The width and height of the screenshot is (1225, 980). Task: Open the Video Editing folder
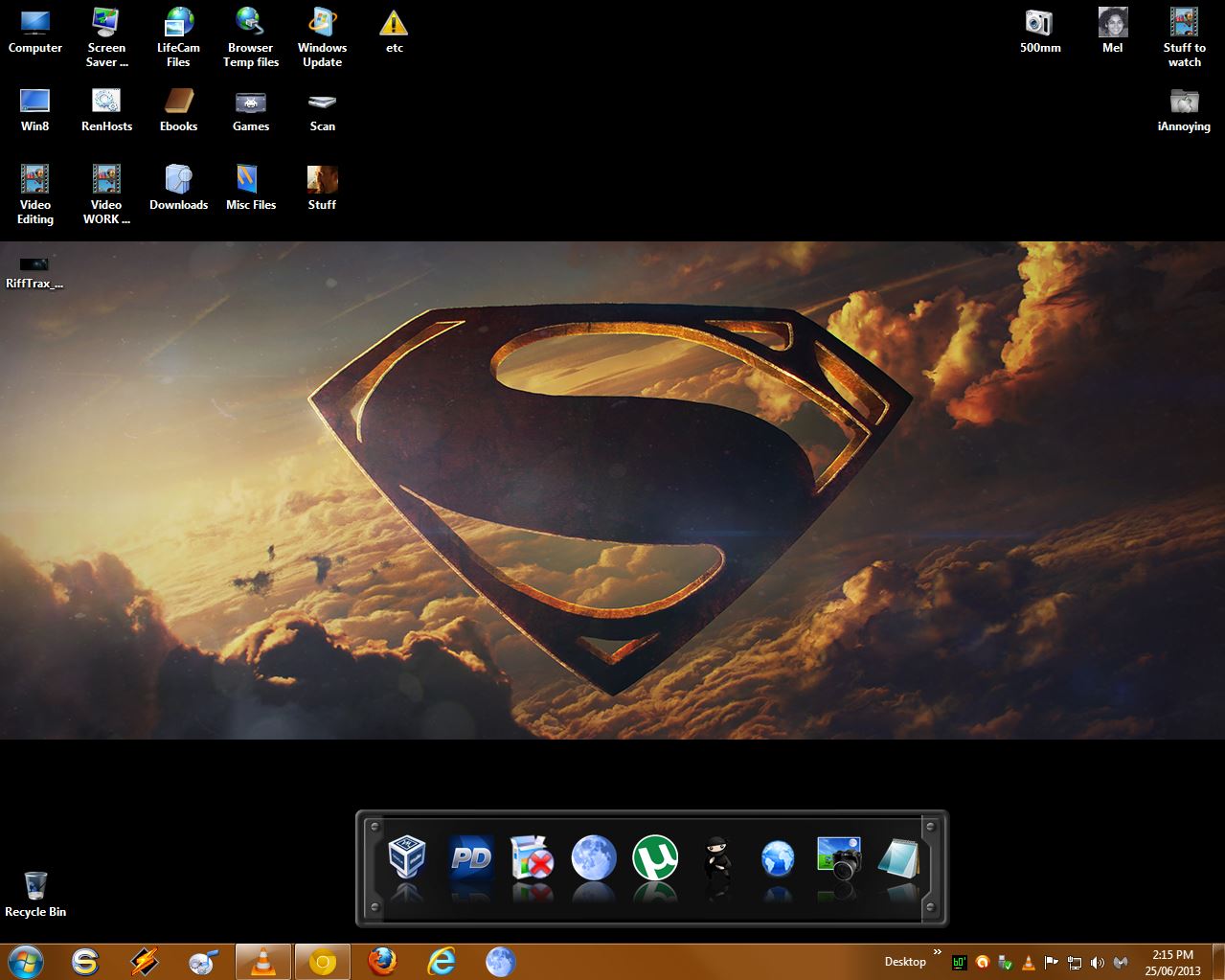pos(35,194)
